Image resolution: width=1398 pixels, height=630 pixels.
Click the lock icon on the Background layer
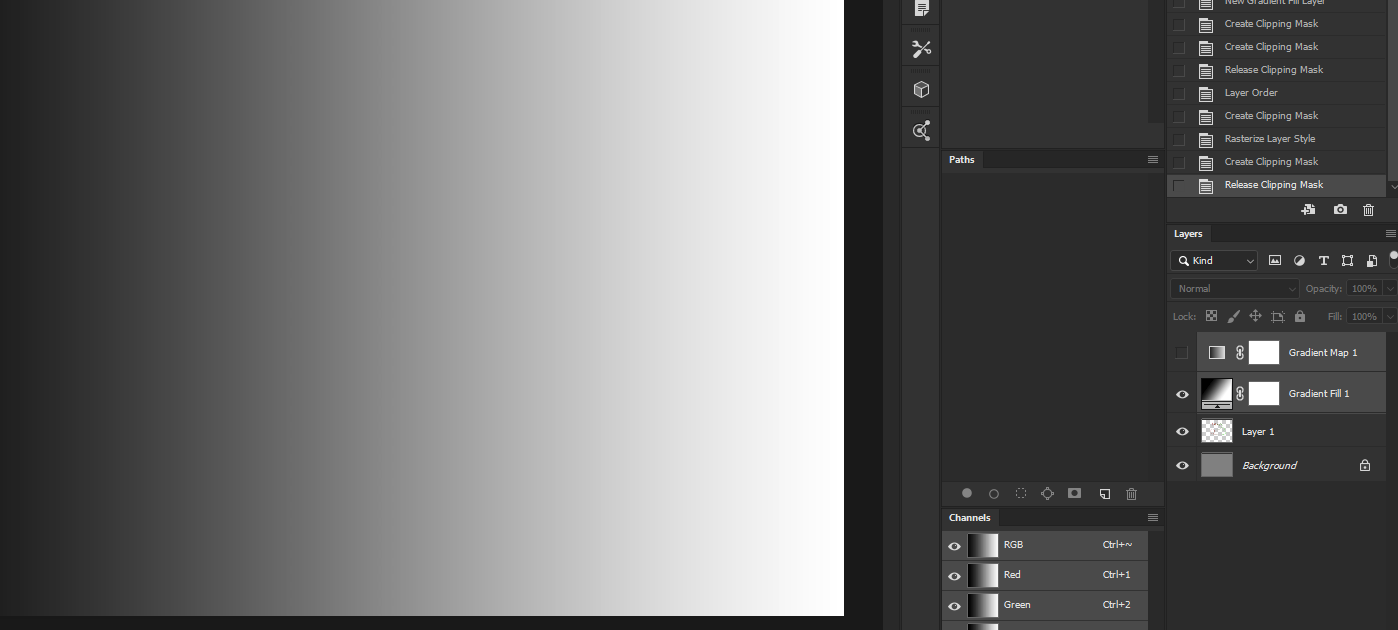pyautogui.click(x=1365, y=465)
